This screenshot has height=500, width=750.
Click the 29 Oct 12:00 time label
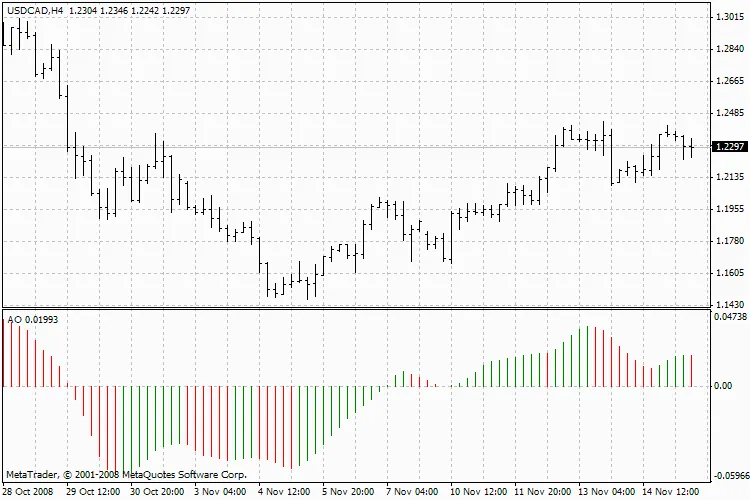coord(94,492)
